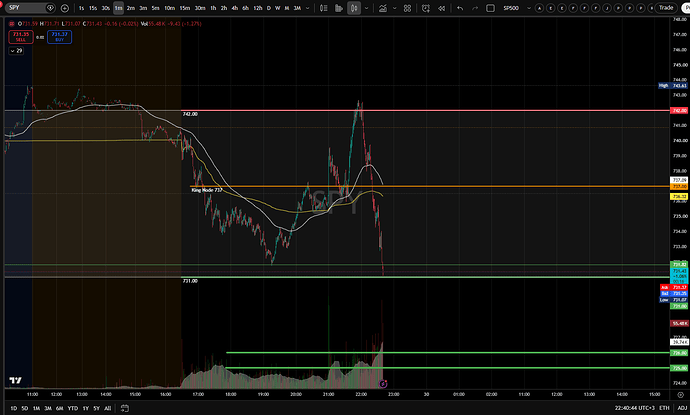Set the date range to 1M
The width and height of the screenshot is (690, 415).
click(x=36, y=408)
